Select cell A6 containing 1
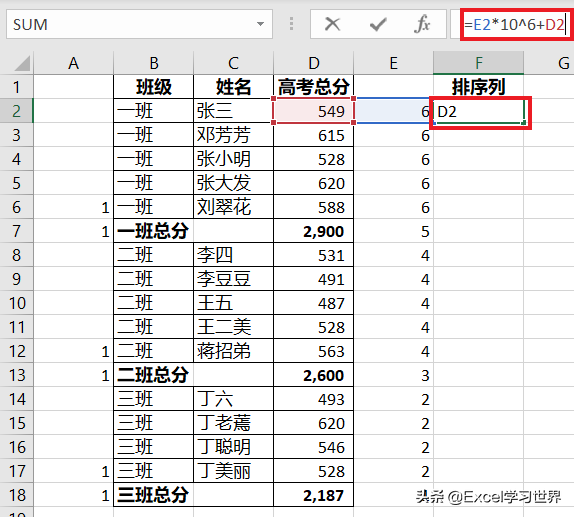 pyautogui.click(x=74, y=207)
